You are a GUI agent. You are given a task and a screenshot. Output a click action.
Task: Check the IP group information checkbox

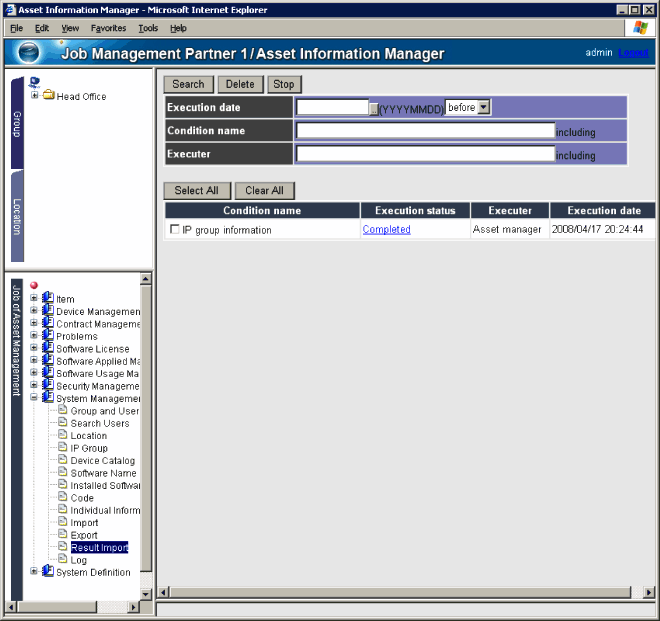[x=175, y=230]
